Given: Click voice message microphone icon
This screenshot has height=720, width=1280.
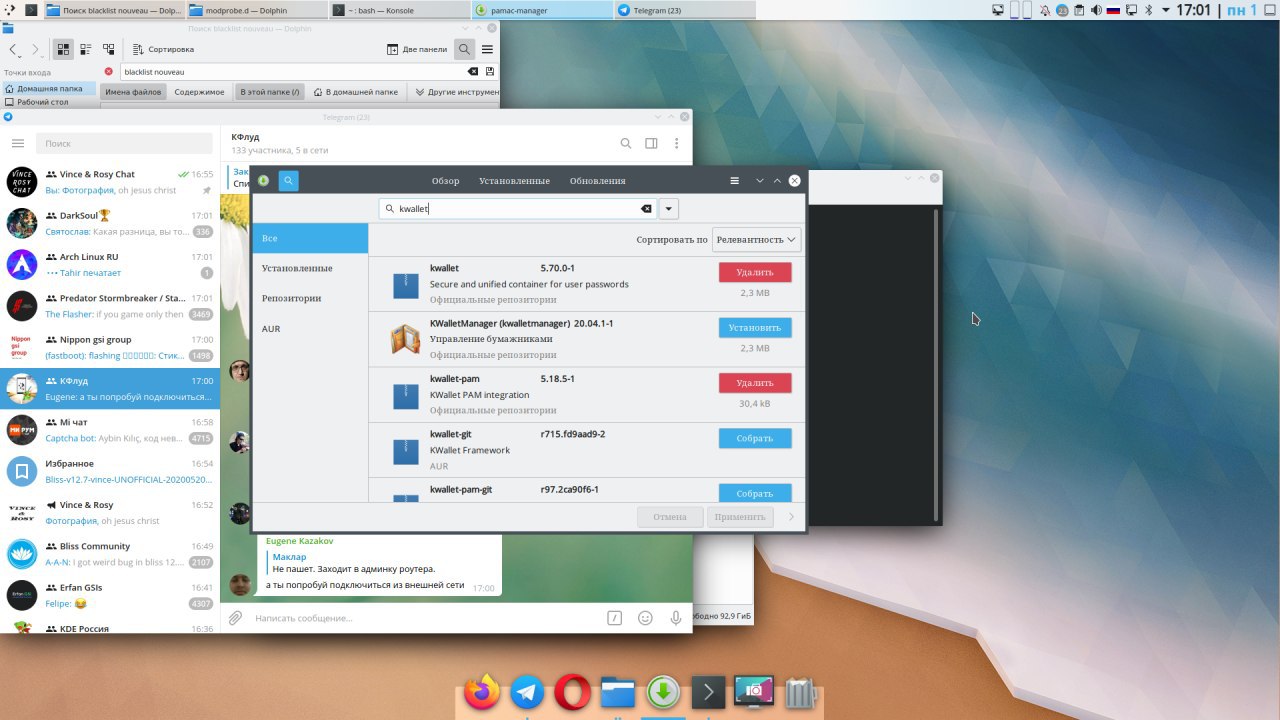Looking at the screenshot, I should coord(676,618).
